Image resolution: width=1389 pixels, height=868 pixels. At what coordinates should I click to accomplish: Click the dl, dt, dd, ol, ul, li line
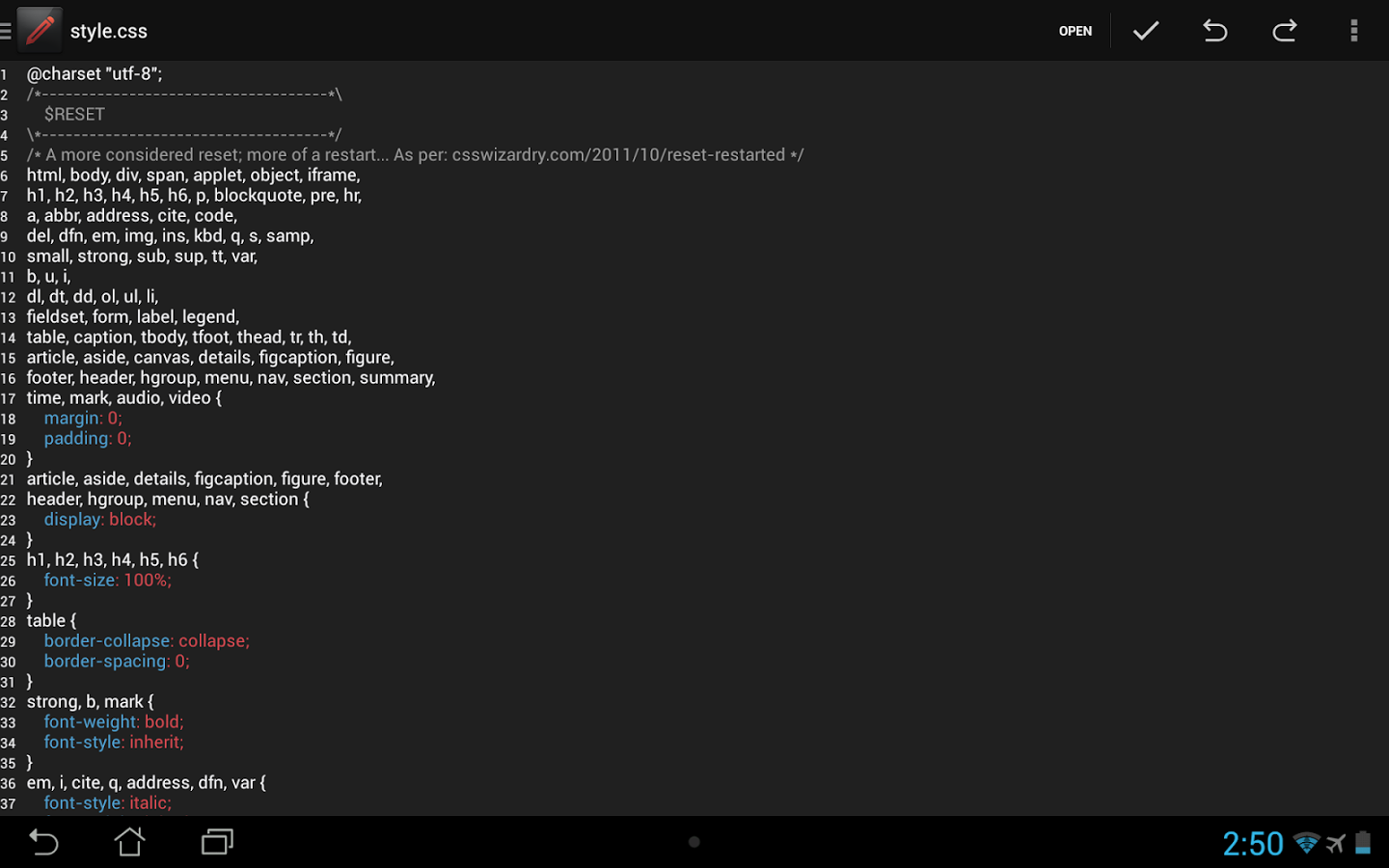point(92,296)
